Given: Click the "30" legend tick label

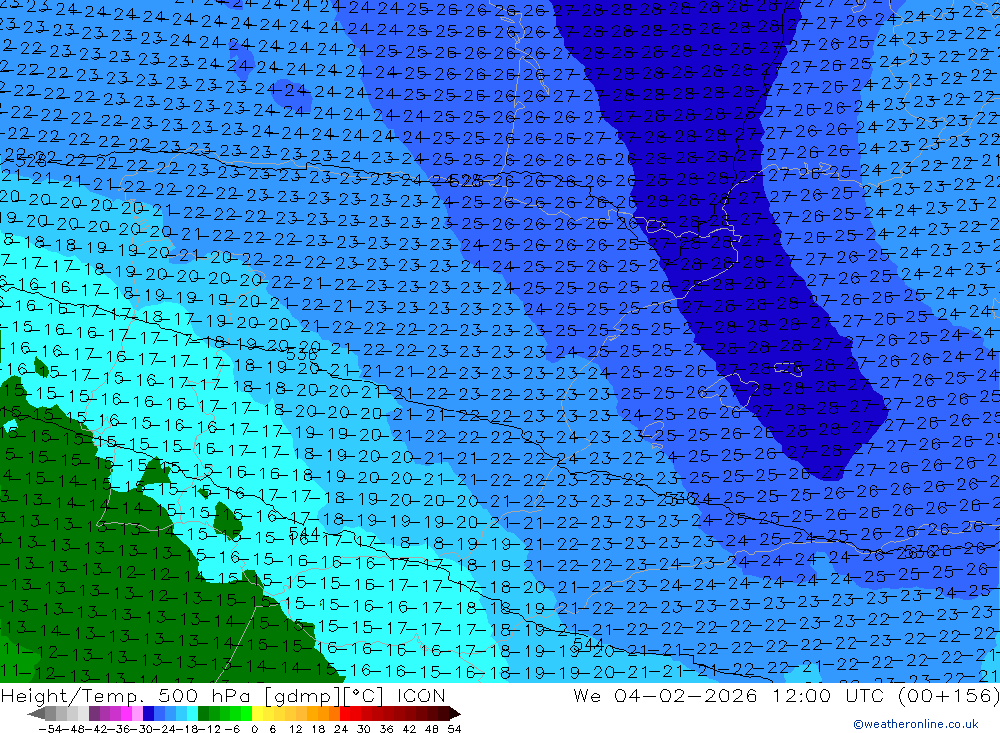Looking at the screenshot, I should point(364,729).
